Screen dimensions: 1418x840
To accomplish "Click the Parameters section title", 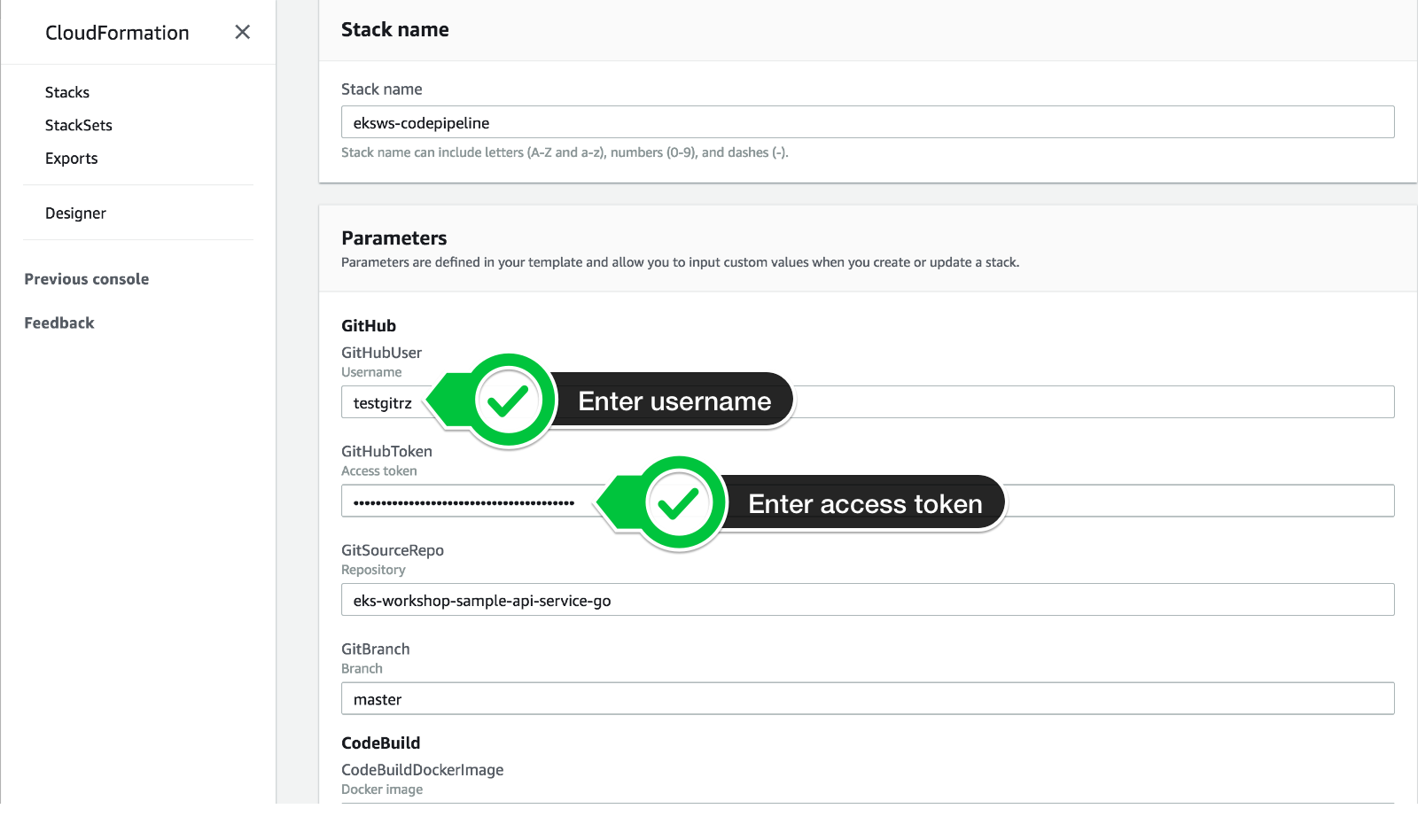I will coord(393,237).
